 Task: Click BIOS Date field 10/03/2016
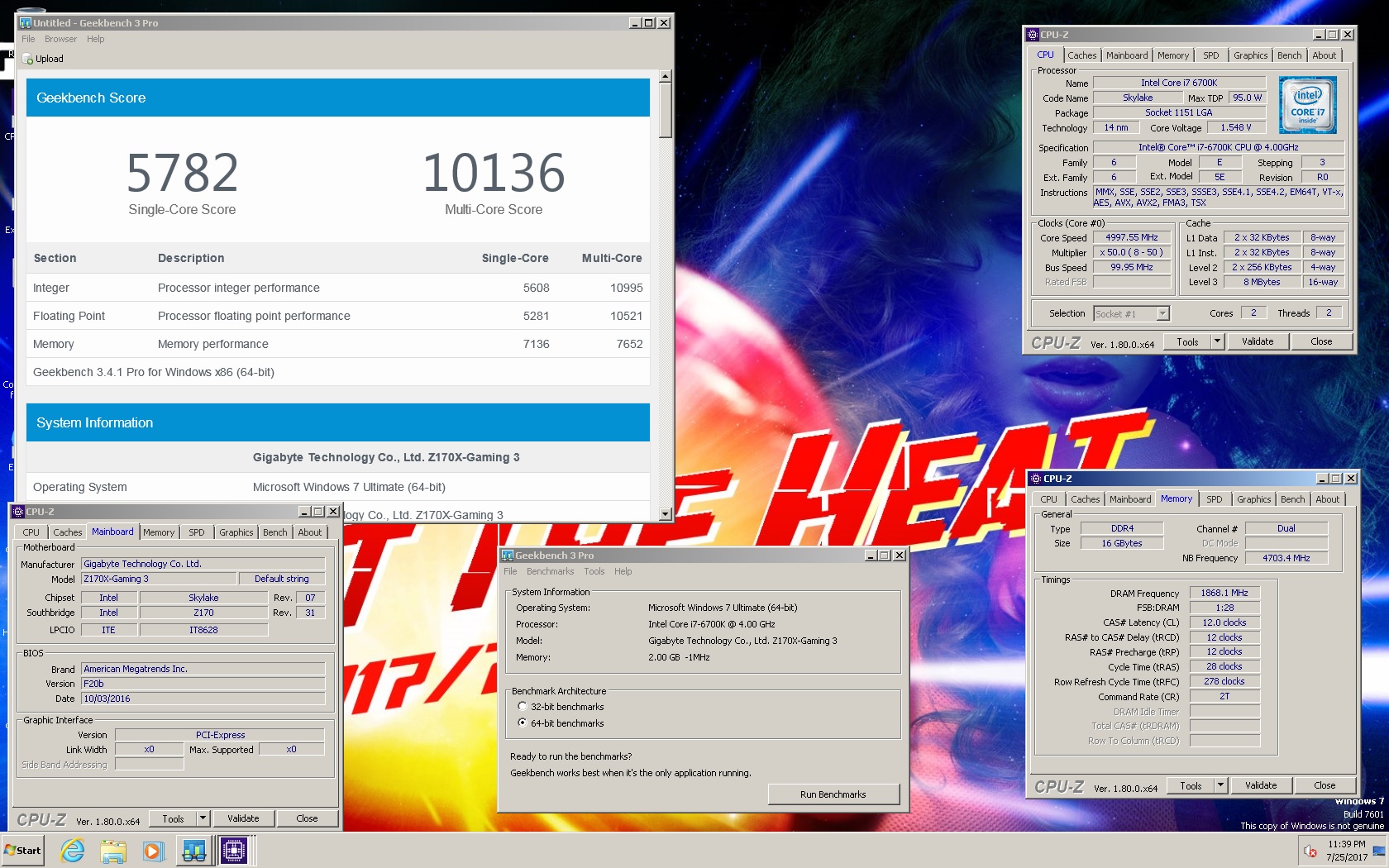point(203,699)
